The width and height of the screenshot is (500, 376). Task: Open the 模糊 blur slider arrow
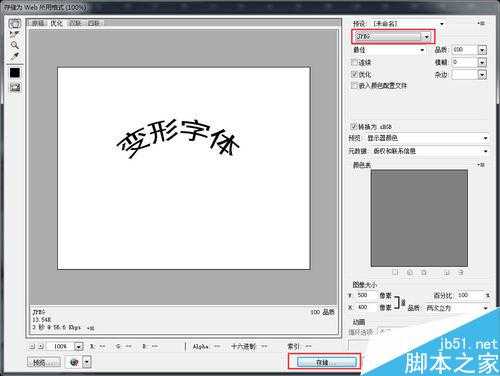(x=482, y=63)
